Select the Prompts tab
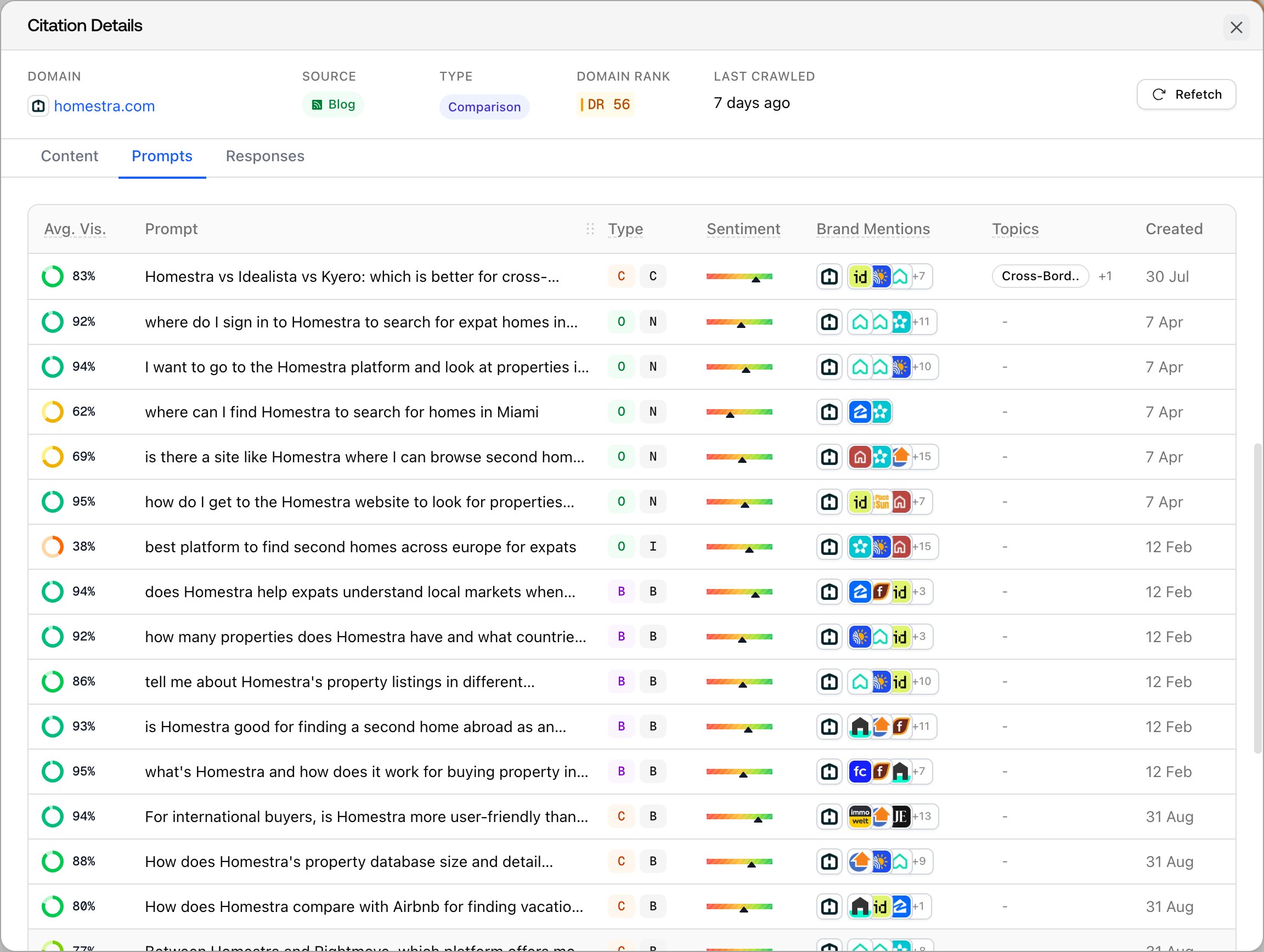This screenshot has width=1264, height=952. (x=162, y=156)
